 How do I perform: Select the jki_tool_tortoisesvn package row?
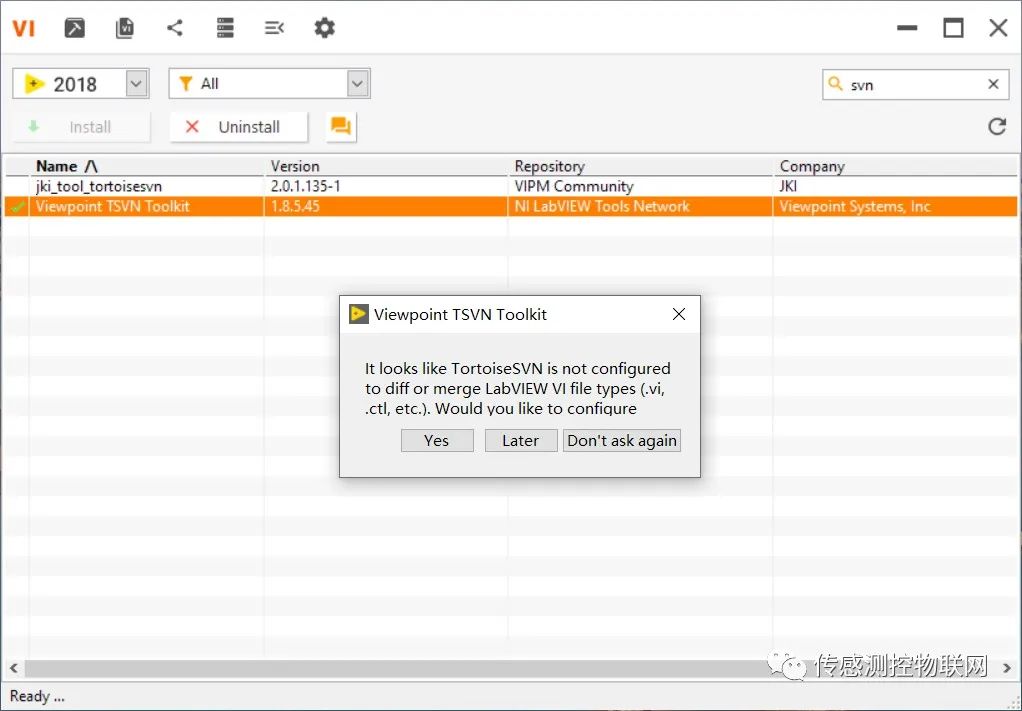coord(99,186)
